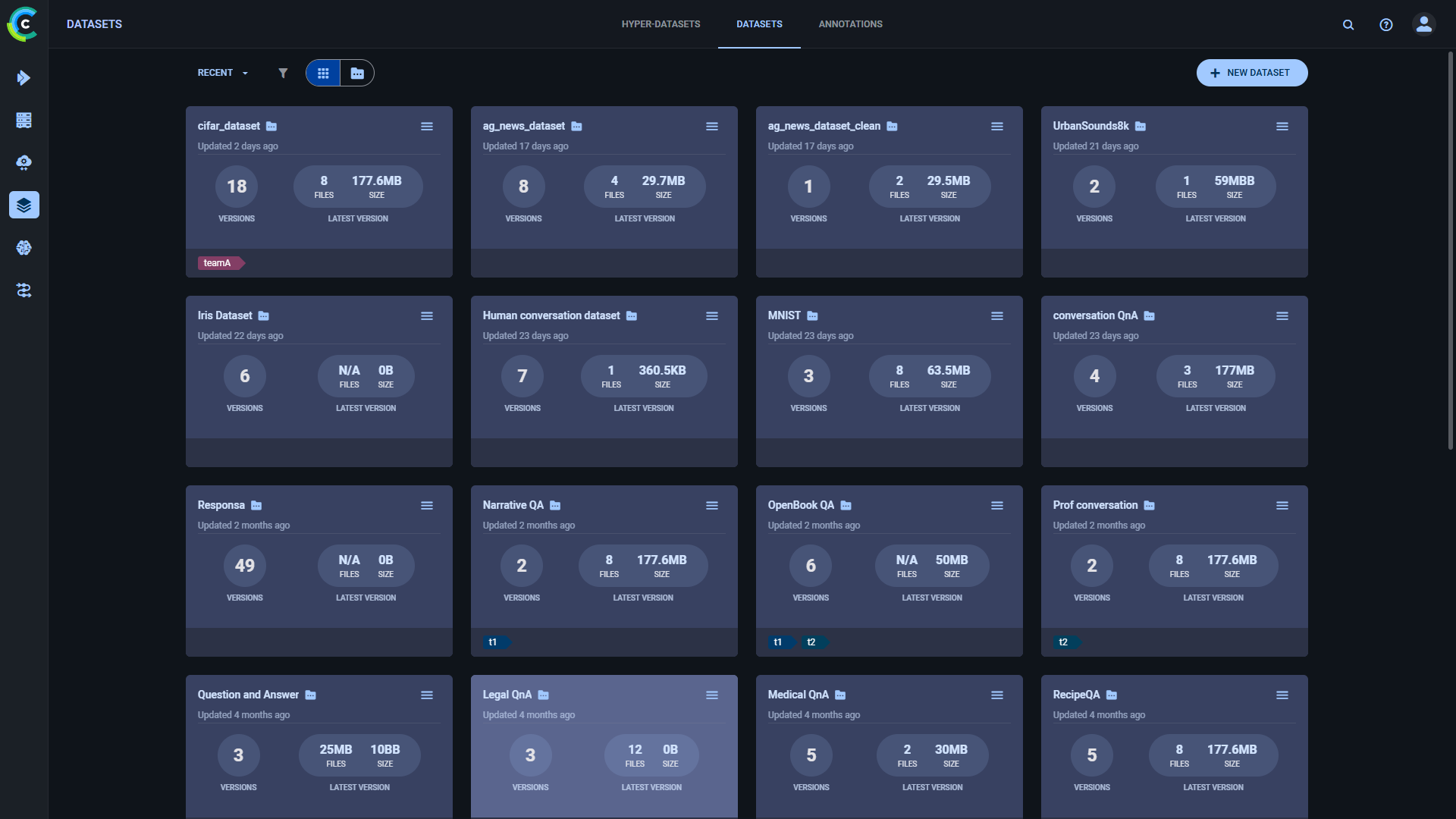Screen dimensions: 1456x819
Task: Switch to the ANNOTATIONS tab
Action: coord(850,24)
